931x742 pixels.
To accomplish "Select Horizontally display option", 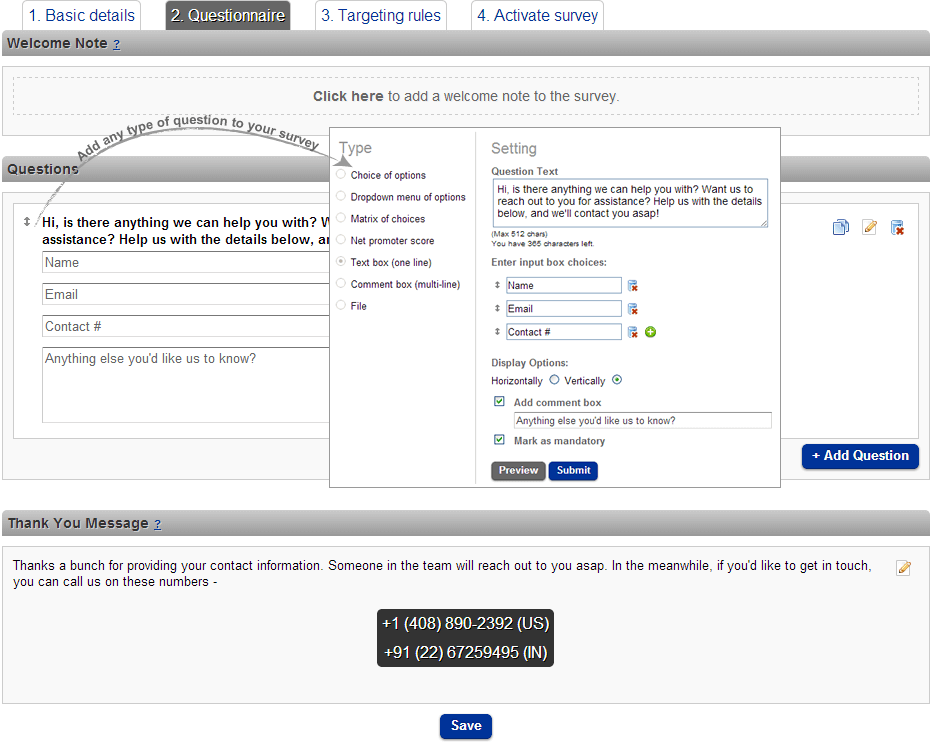I will pyautogui.click(x=554, y=380).
